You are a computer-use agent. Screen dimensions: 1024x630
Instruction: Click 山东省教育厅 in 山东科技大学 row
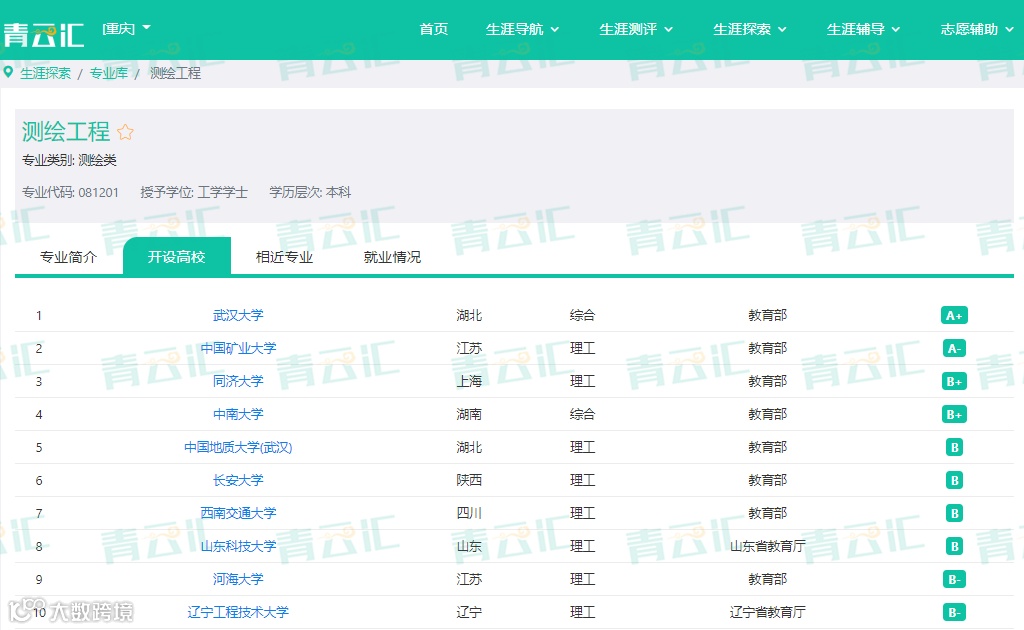767,546
